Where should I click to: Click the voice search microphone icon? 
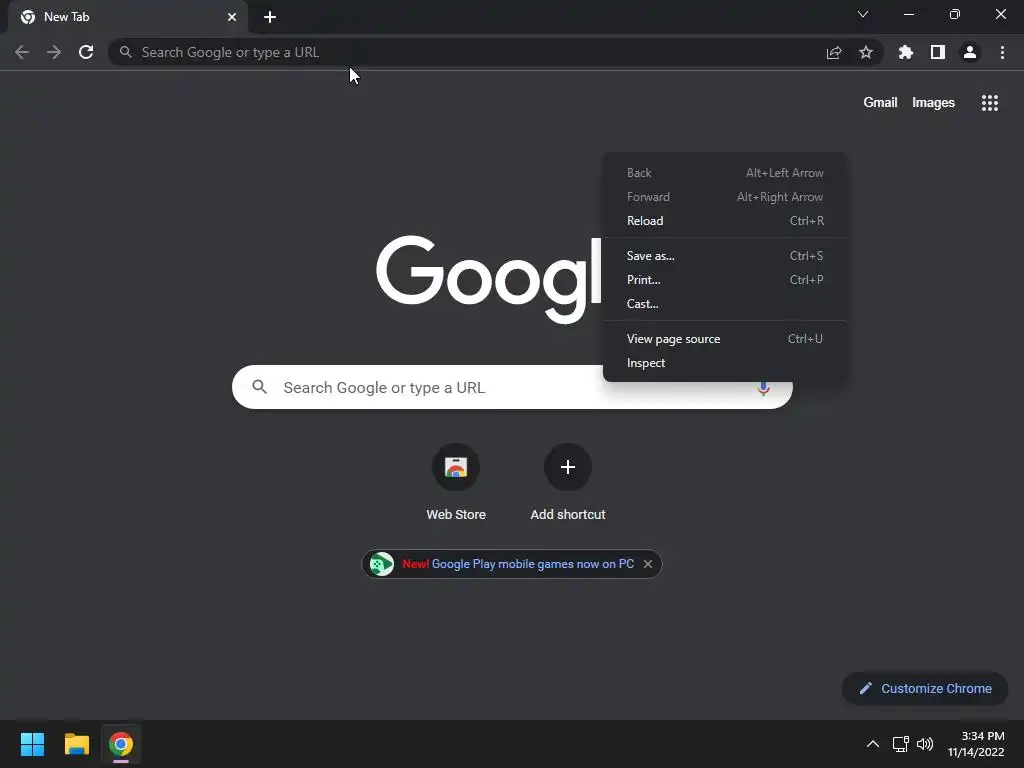coord(763,388)
